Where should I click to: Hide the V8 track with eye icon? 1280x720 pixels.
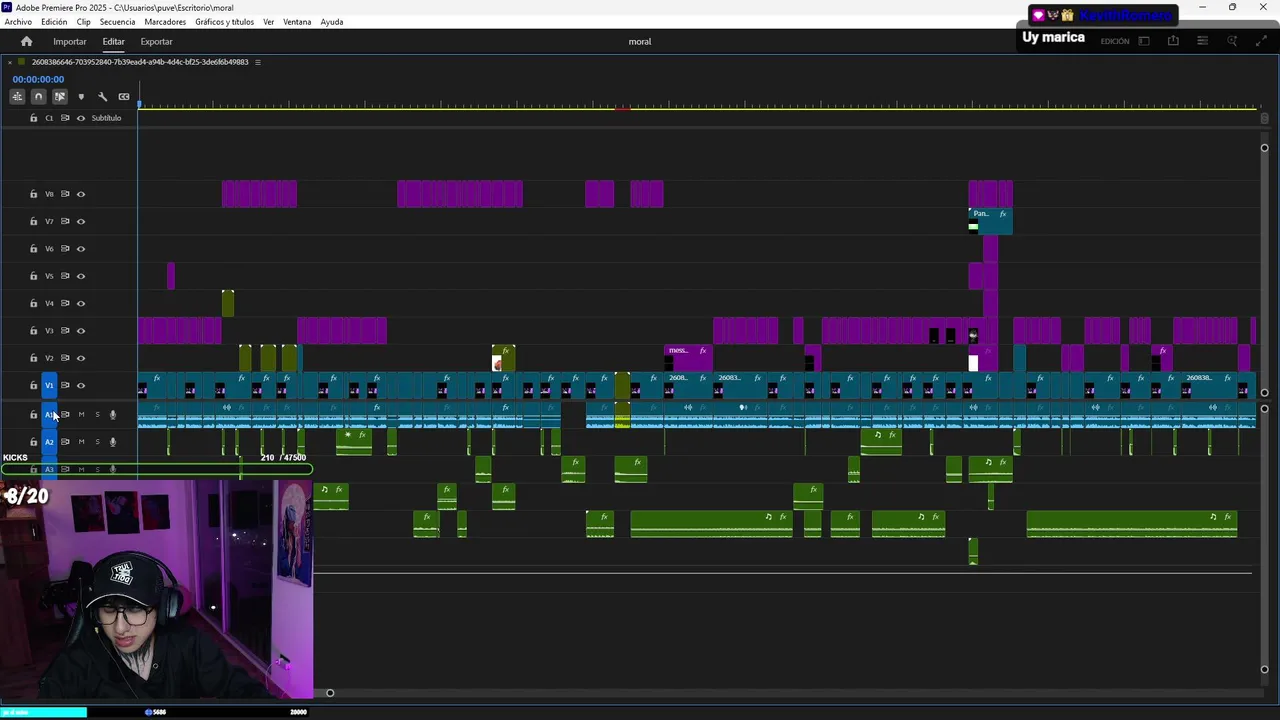81,194
